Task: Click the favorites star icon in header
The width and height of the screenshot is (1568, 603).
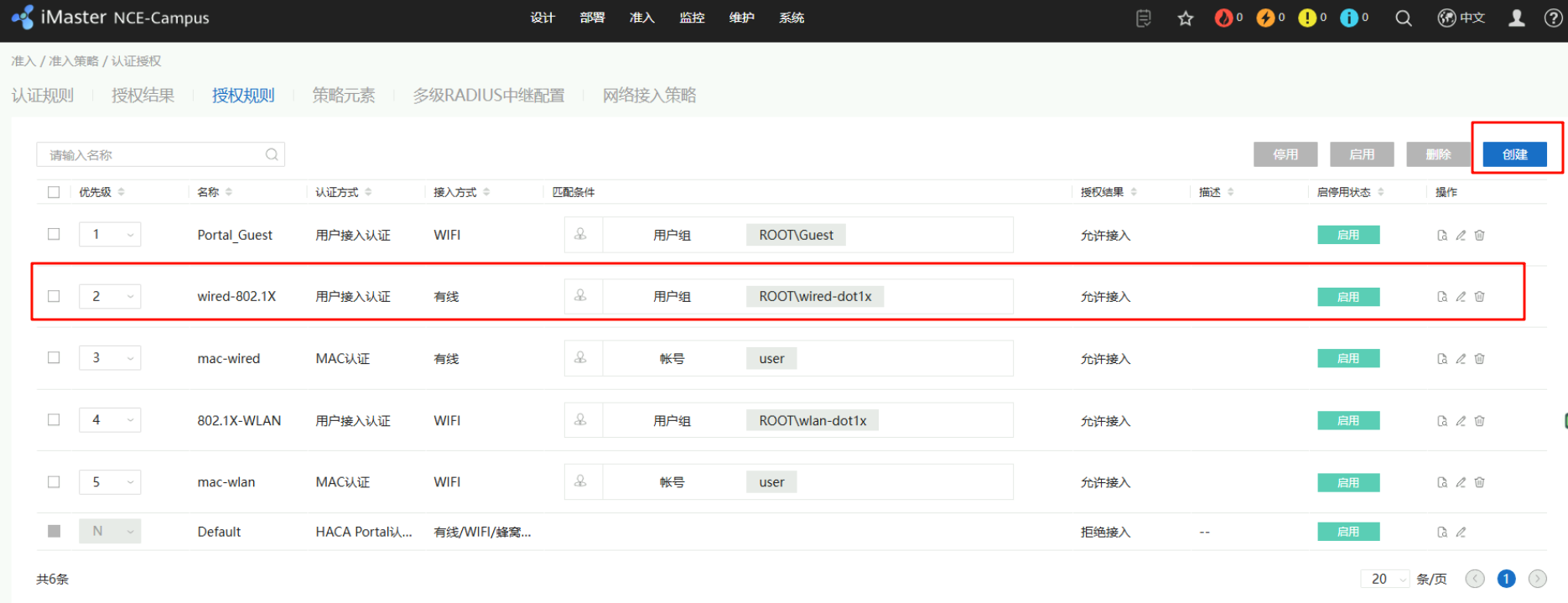Action: [x=1185, y=18]
